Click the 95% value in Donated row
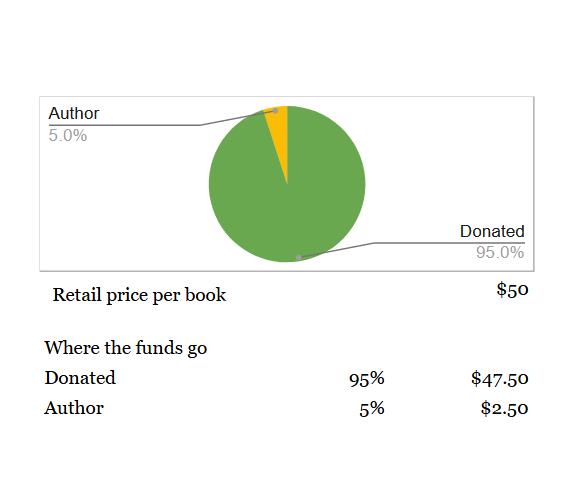The height and width of the screenshot is (494, 576). tap(367, 379)
